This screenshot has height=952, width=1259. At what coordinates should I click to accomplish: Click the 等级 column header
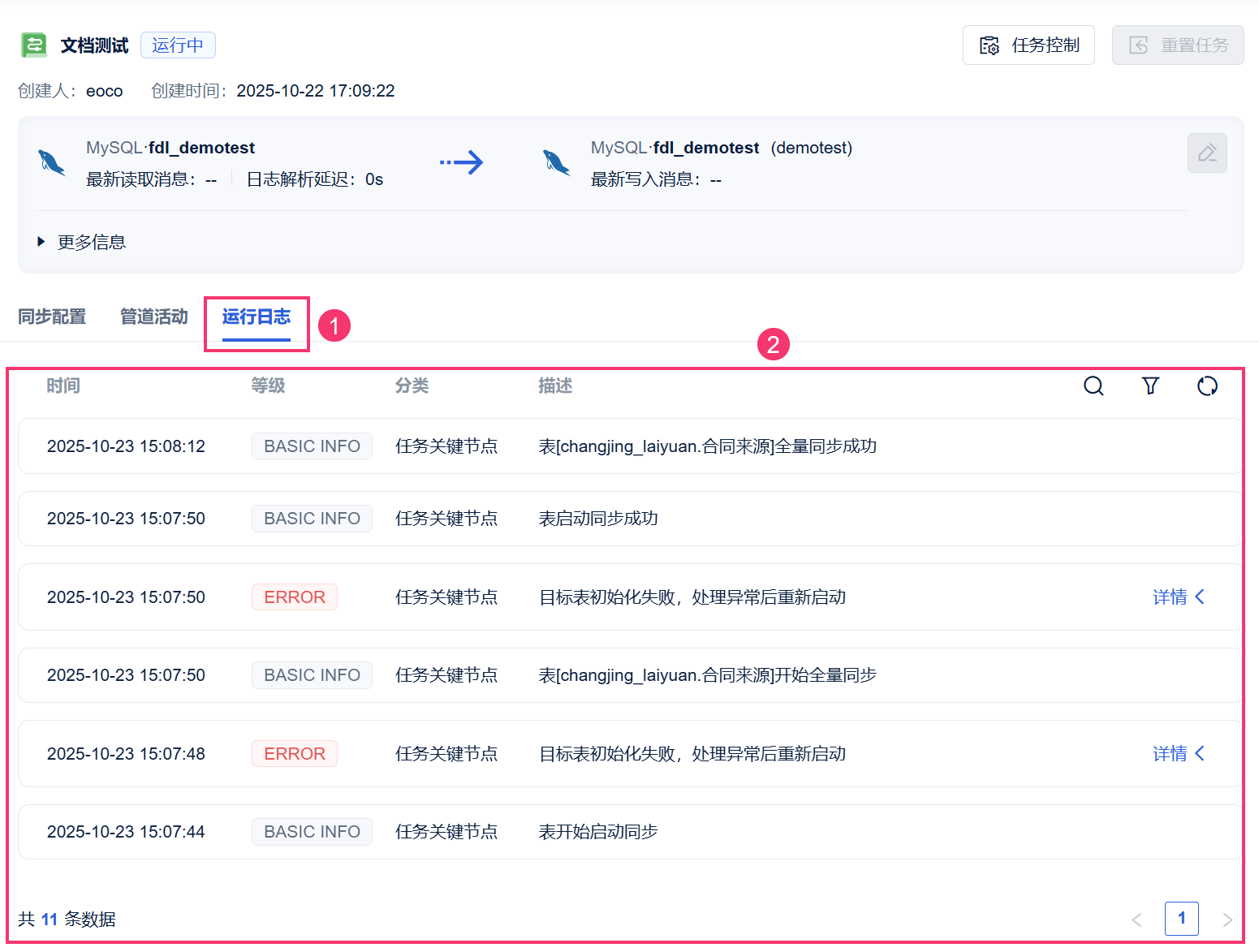click(268, 386)
